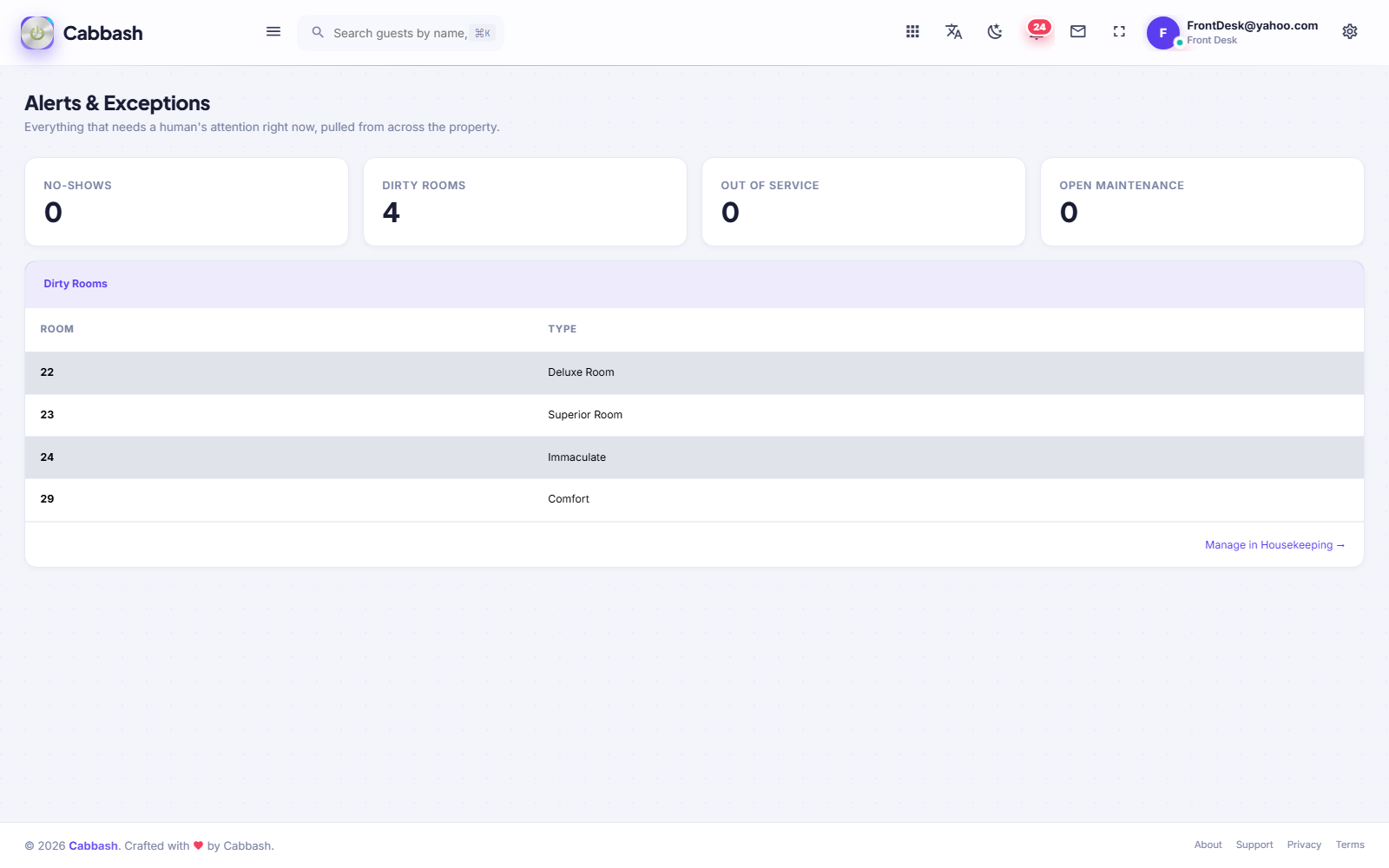This screenshot has width=1389, height=868.
Task: Select room 23 row
Action: pyautogui.click(x=694, y=415)
